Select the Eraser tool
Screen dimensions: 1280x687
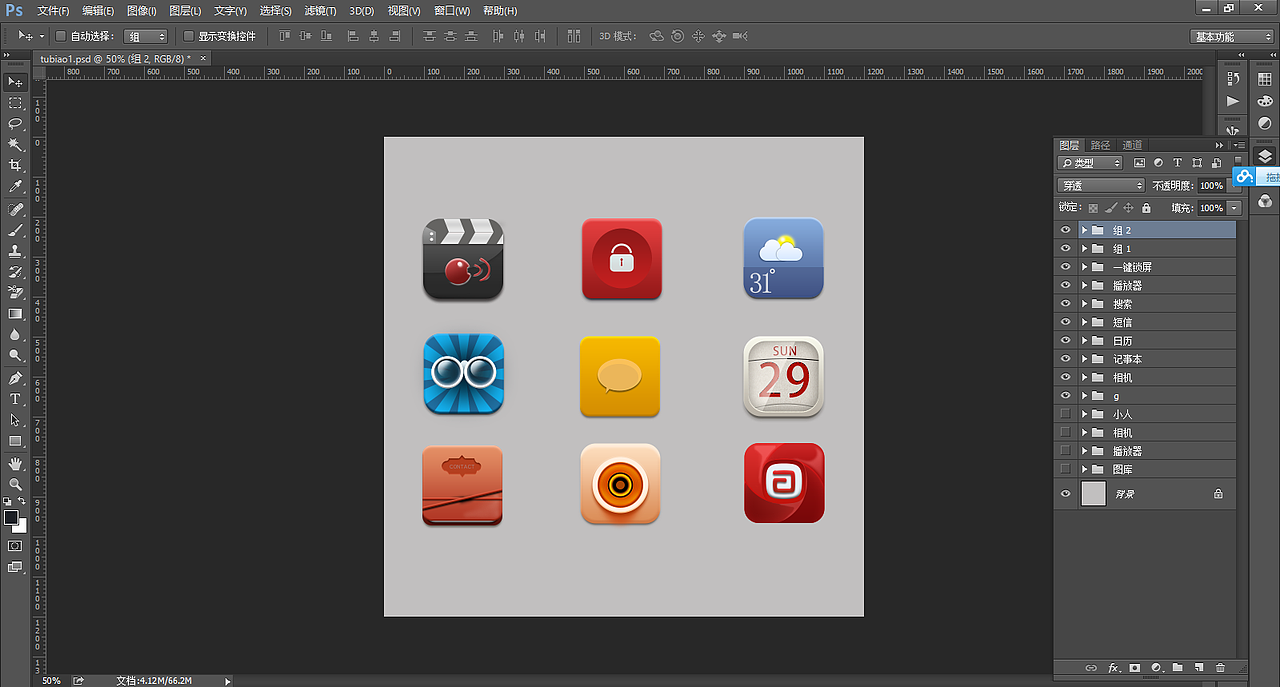point(15,293)
